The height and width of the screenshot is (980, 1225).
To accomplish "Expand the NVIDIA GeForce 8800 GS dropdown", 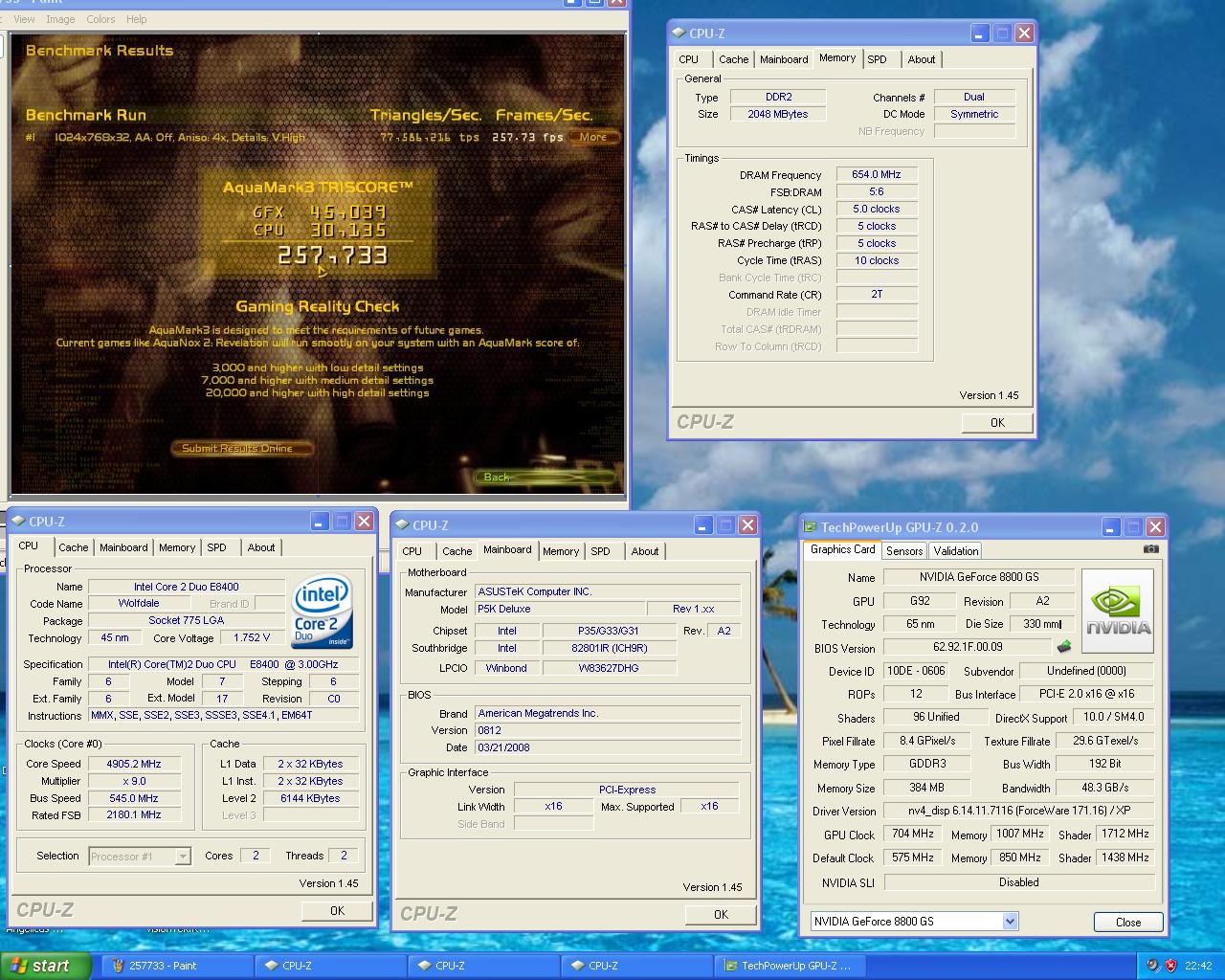I will pos(1010,922).
